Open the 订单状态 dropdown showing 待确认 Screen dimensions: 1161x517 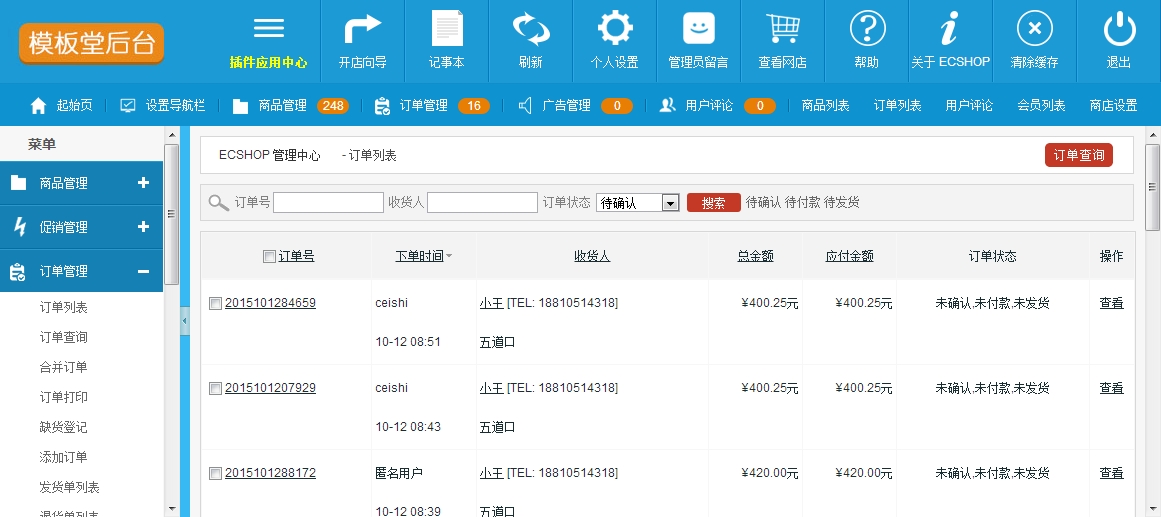638,203
